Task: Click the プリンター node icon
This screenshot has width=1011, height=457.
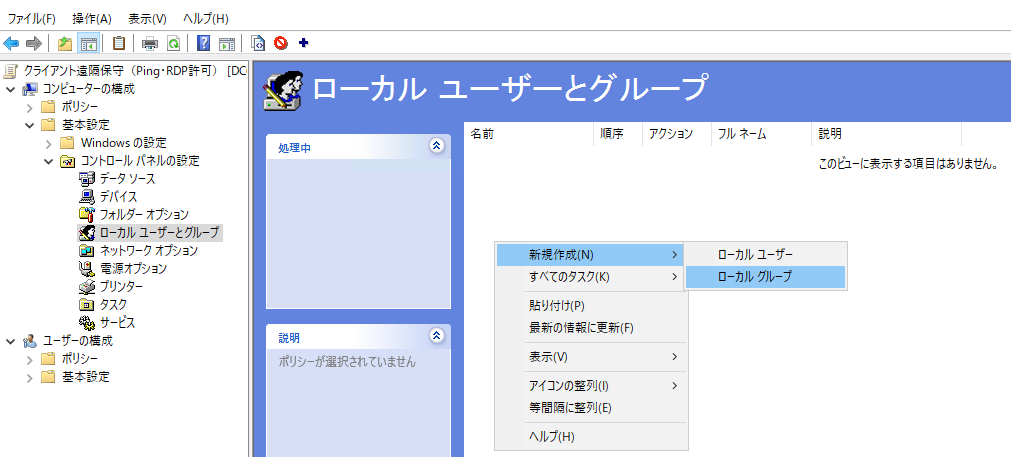Action: tap(86, 286)
